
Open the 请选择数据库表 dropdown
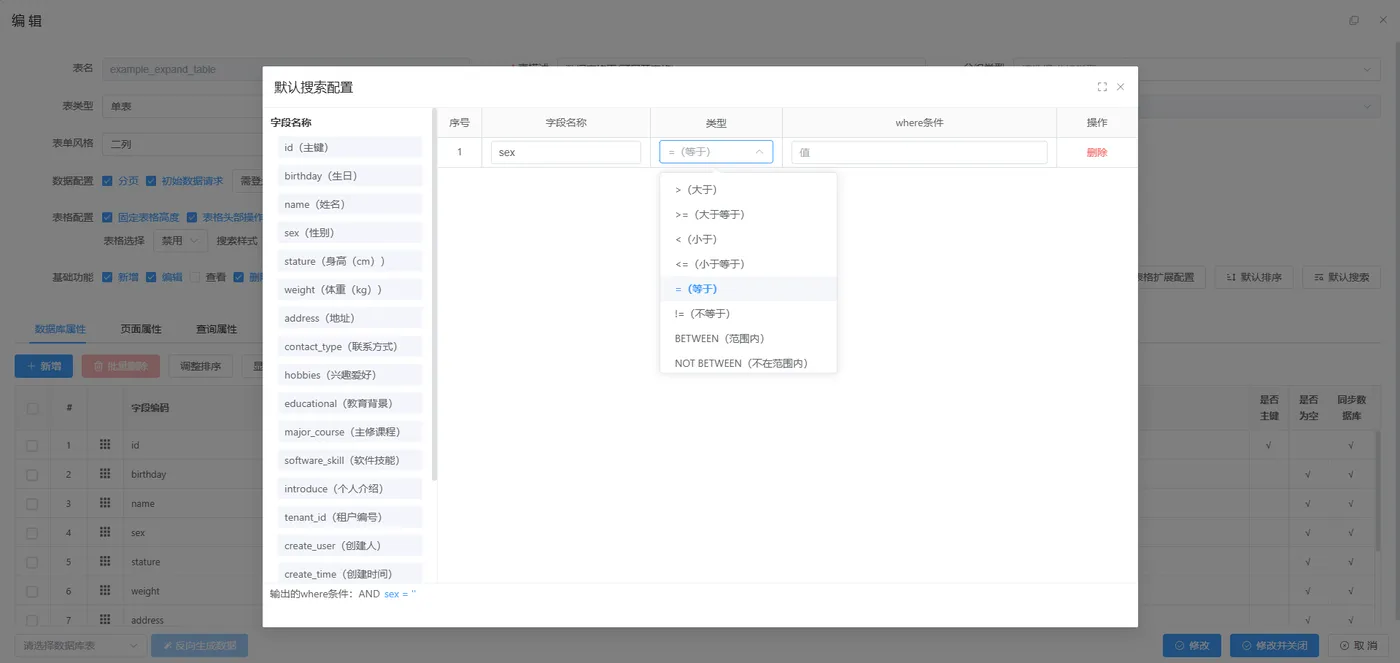tap(78, 645)
